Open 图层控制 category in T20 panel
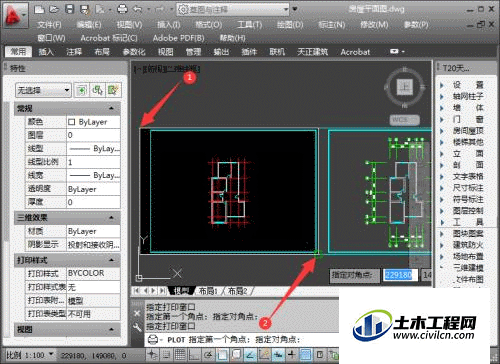This screenshot has height=364, width=500. coord(468,211)
